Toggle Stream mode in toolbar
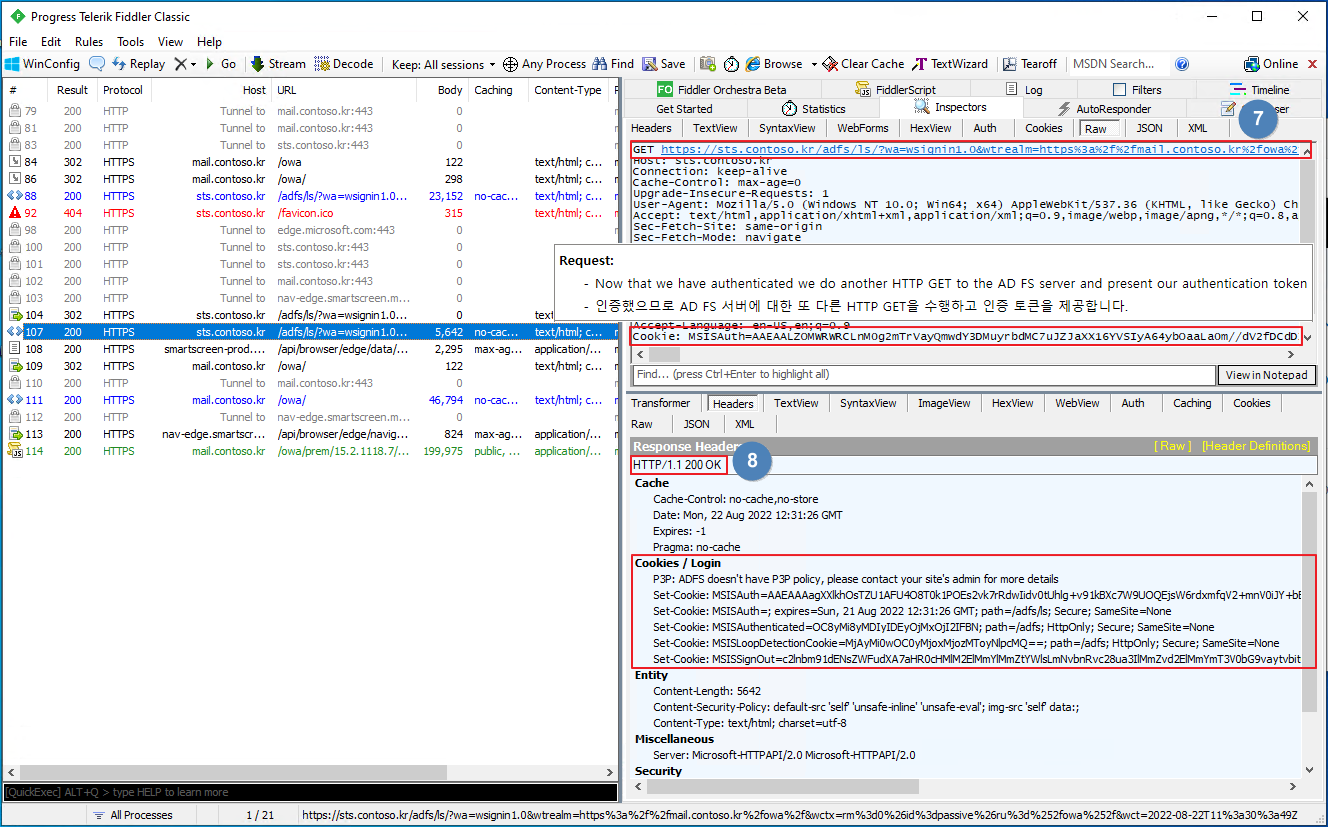Viewport: 1328px width, 827px height. pos(278,64)
